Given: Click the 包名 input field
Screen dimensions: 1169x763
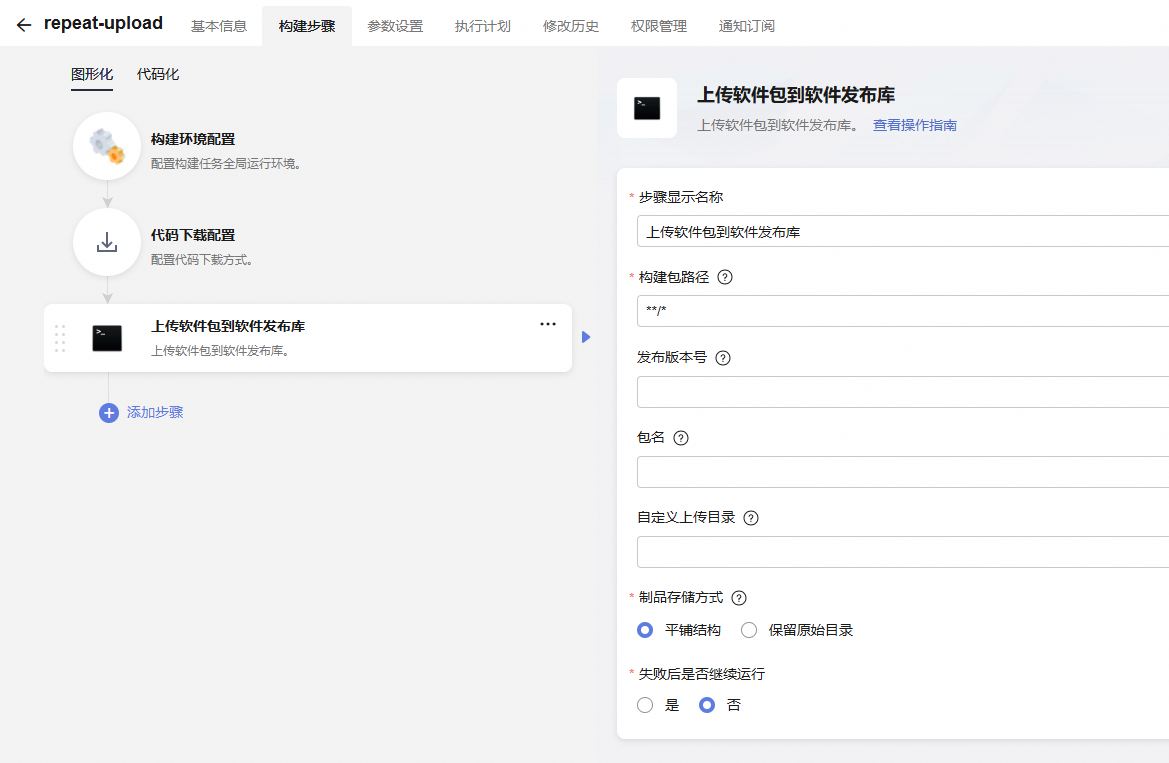Looking at the screenshot, I should point(903,472).
